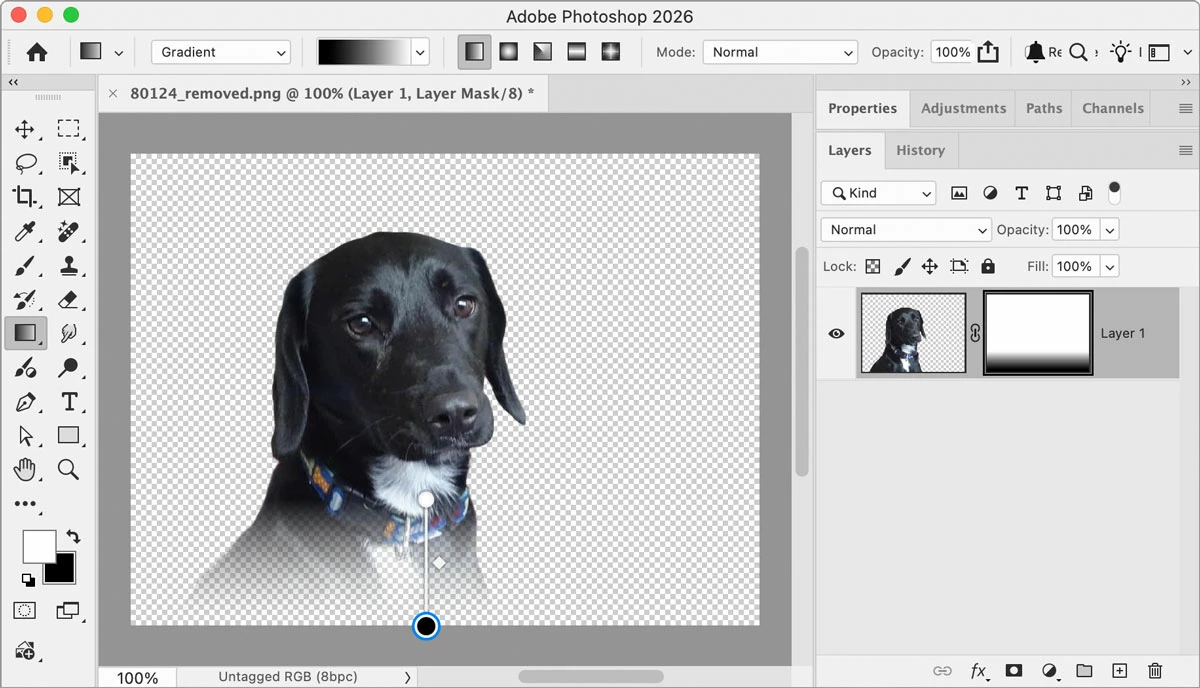Select the Rectangular Marquee tool
The image size is (1200, 688).
68,128
